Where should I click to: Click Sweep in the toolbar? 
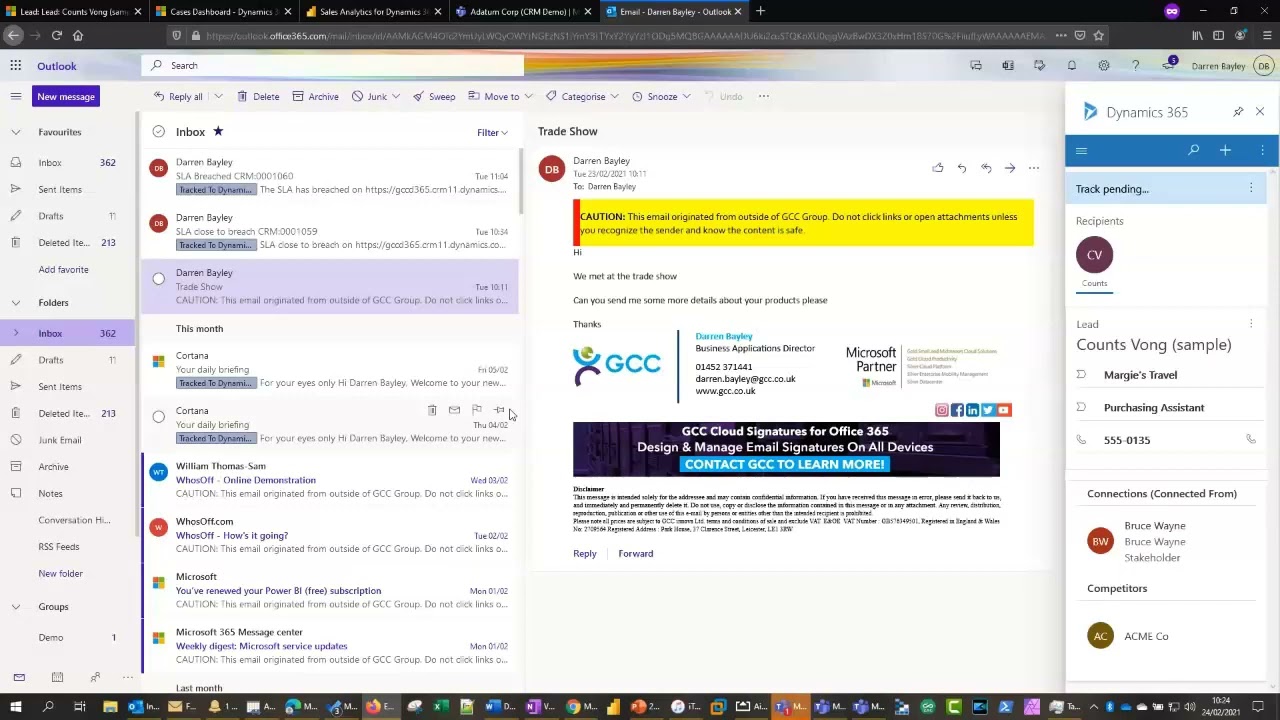tap(434, 97)
